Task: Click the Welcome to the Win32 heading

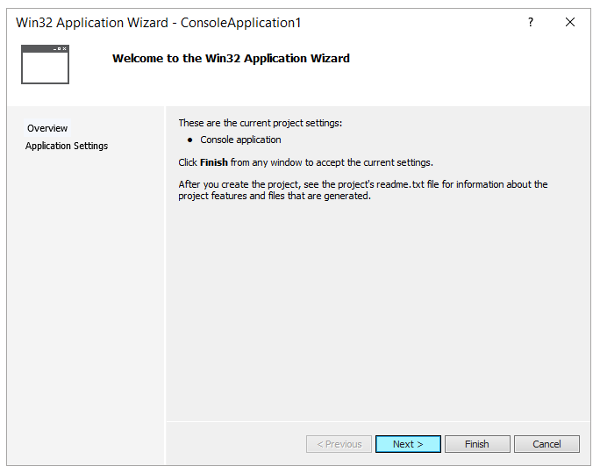Action: click(231, 58)
